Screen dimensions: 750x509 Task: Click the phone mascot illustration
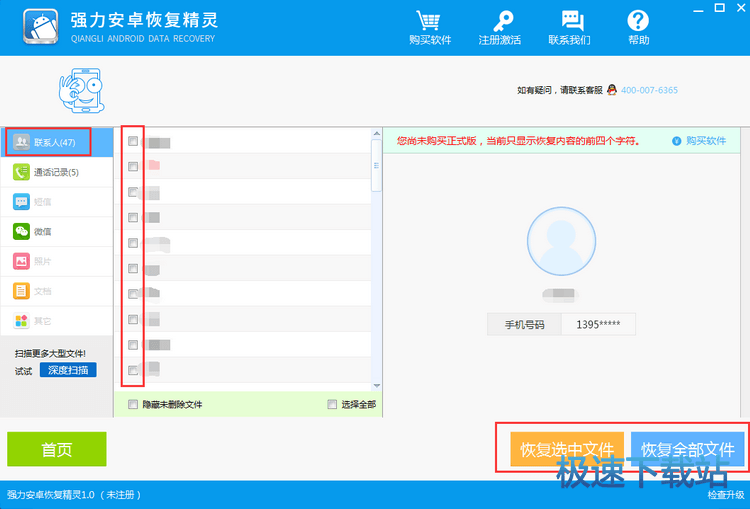click(82, 90)
